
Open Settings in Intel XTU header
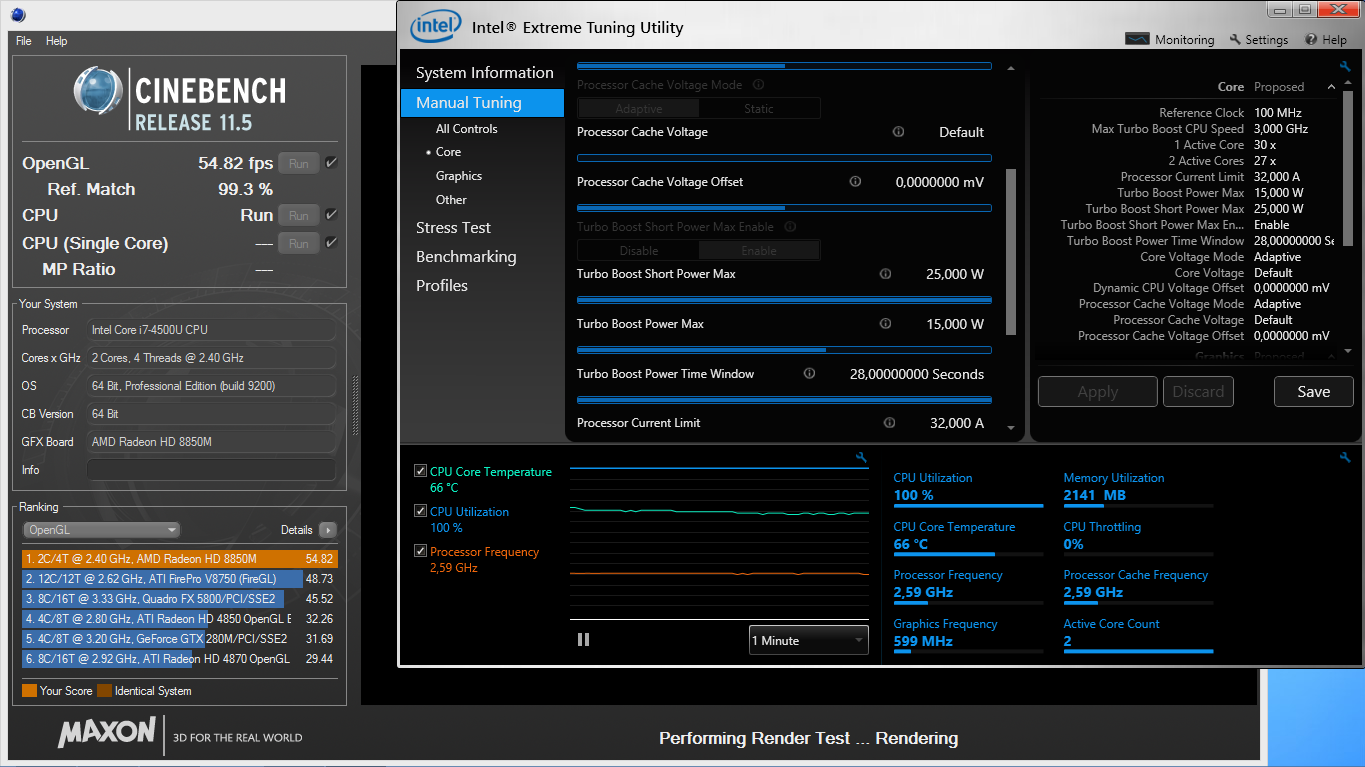1259,40
